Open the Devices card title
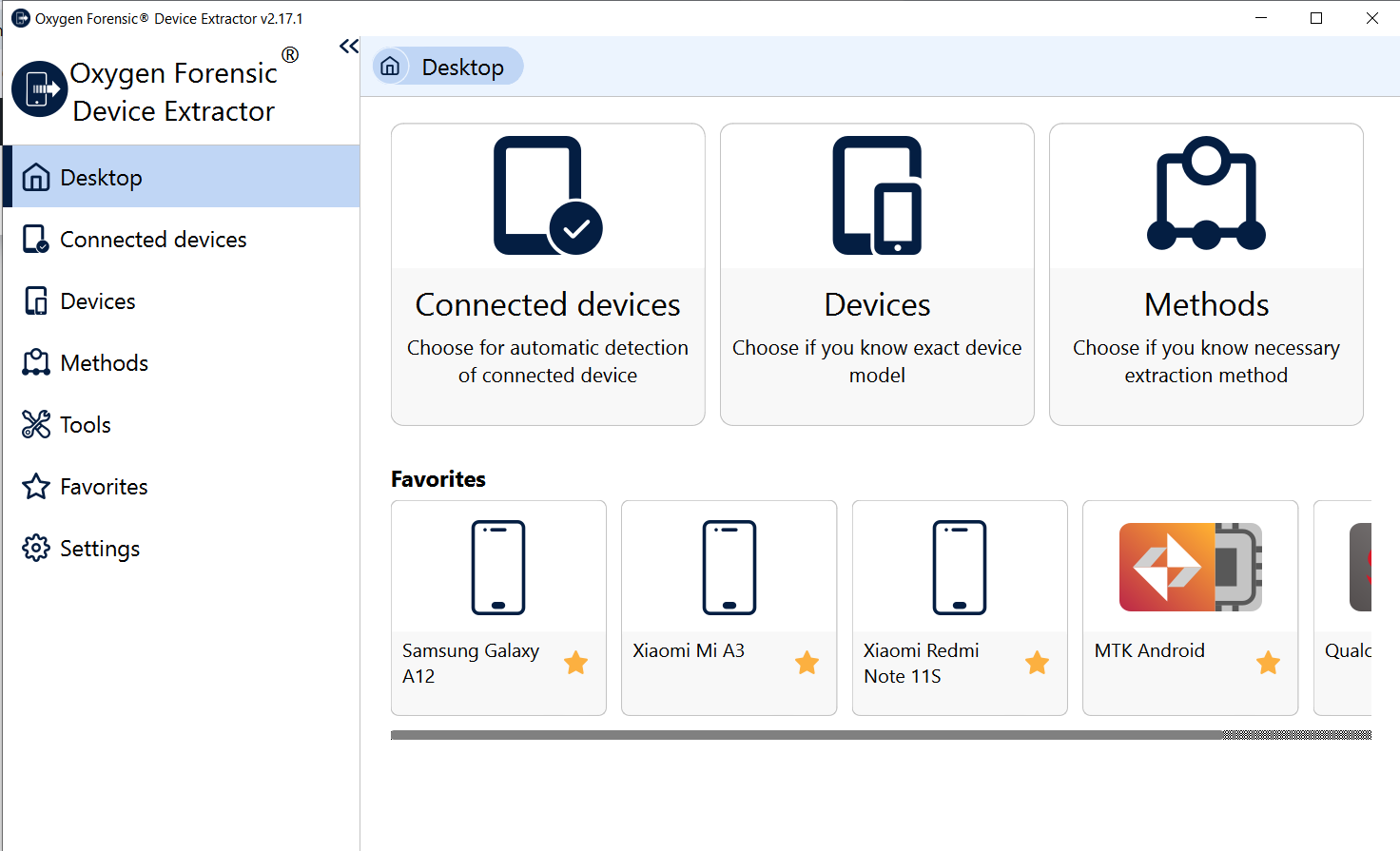Screen dimensions: 1400x851 (x=877, y=304)
